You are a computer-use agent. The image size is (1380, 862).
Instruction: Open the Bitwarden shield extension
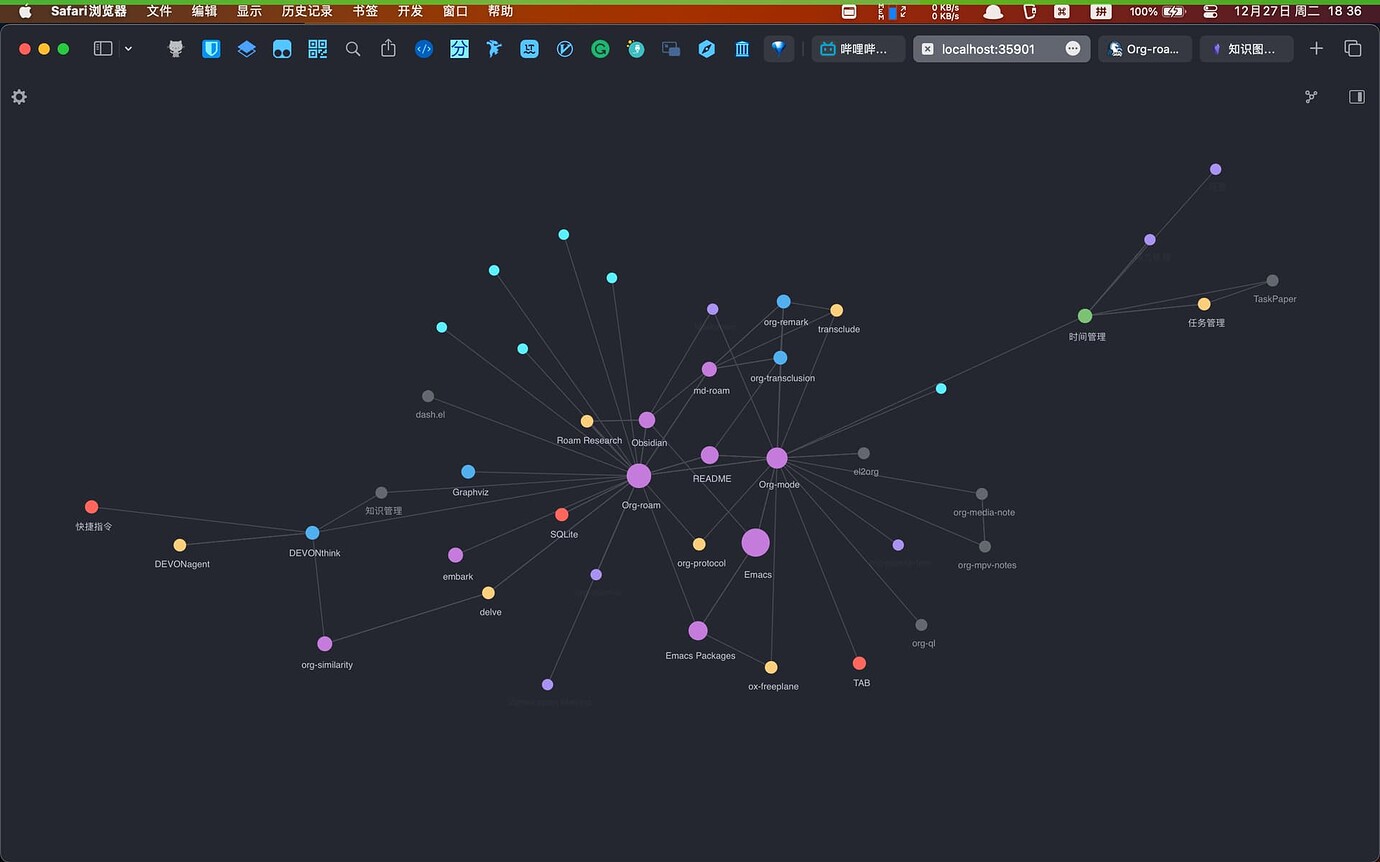pyautogui.click(x=211, y=48)
